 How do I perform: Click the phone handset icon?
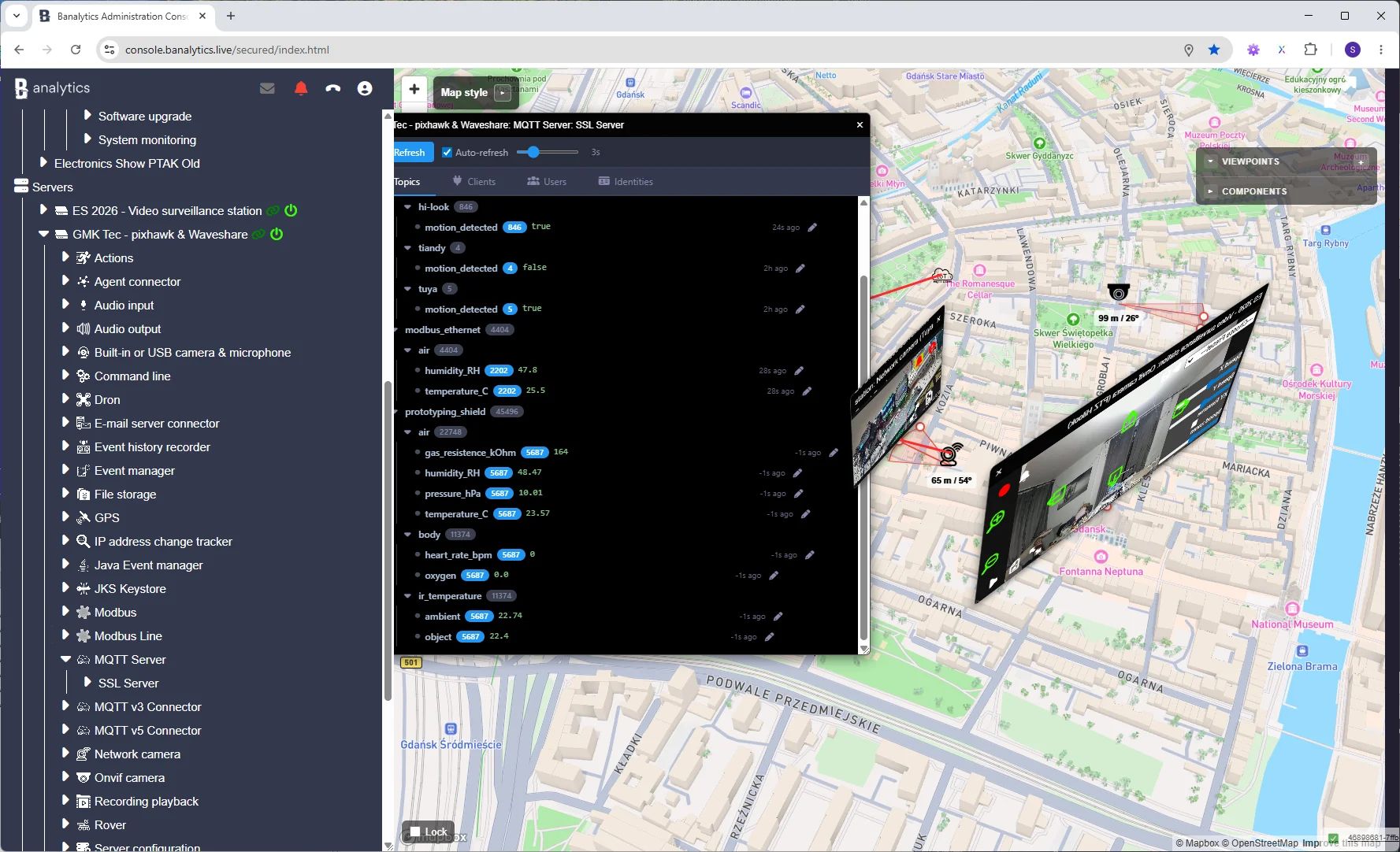(x=332, y=88)
